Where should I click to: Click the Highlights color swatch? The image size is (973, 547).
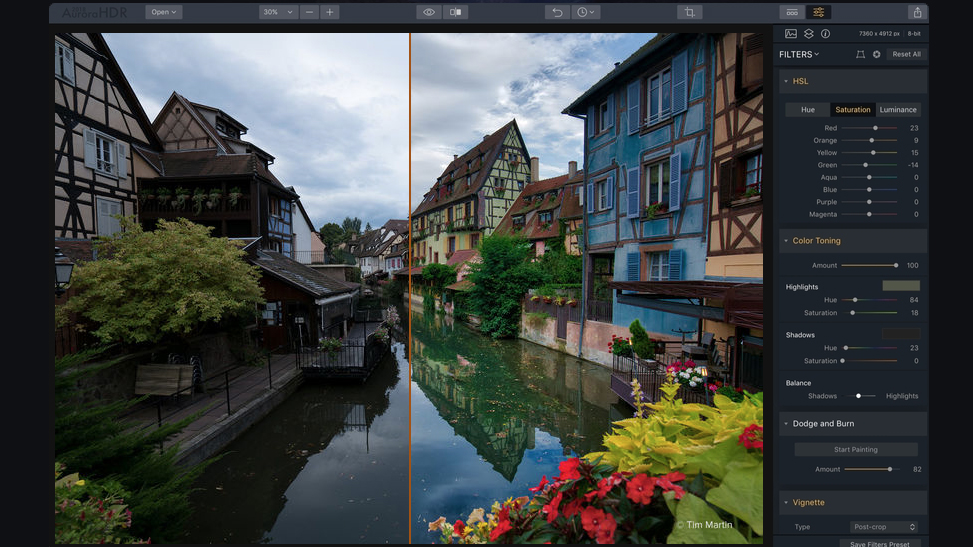click(x=900, y=286)
